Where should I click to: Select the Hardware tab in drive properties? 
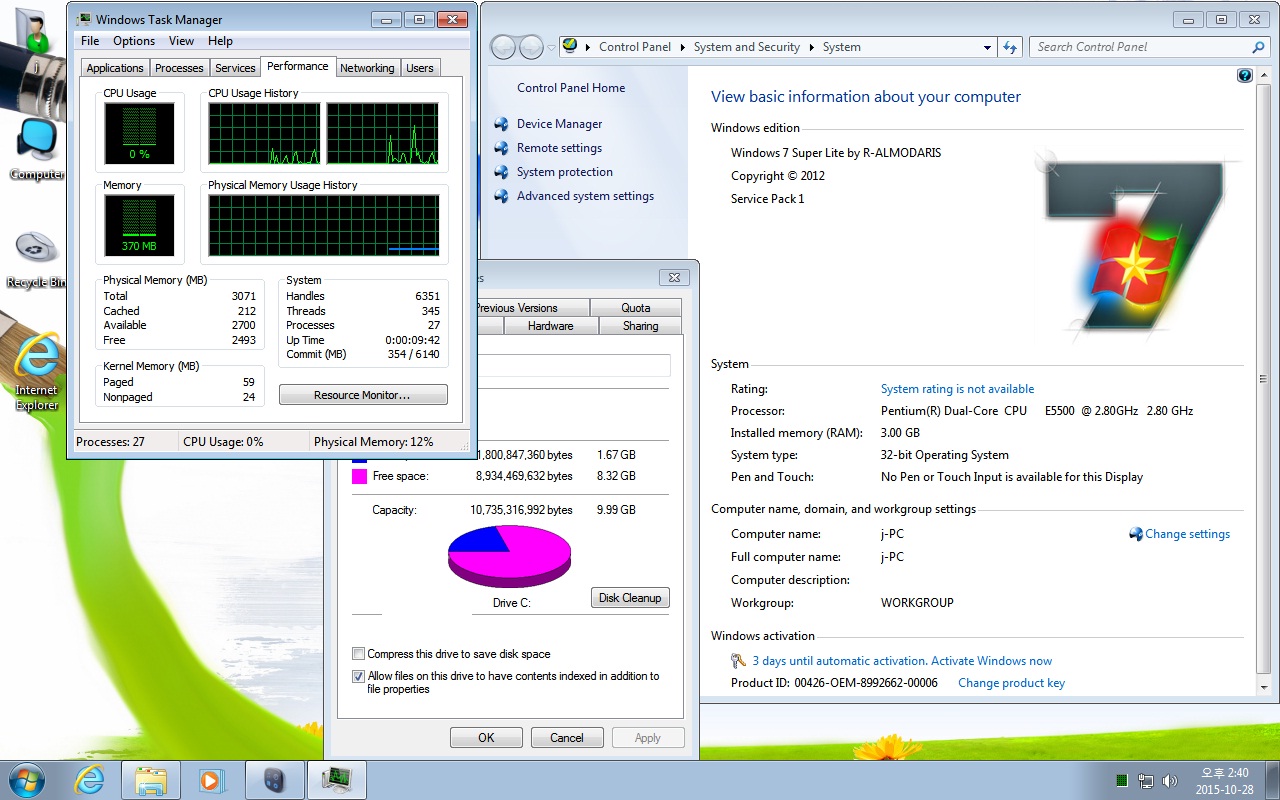[x=550, y=326]
